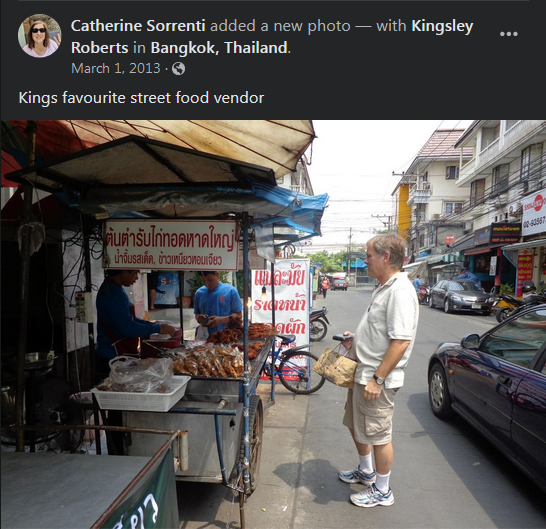Click the globe public audience icon
This screenshot has height=529, width=546.
click(x=178, y=68)
